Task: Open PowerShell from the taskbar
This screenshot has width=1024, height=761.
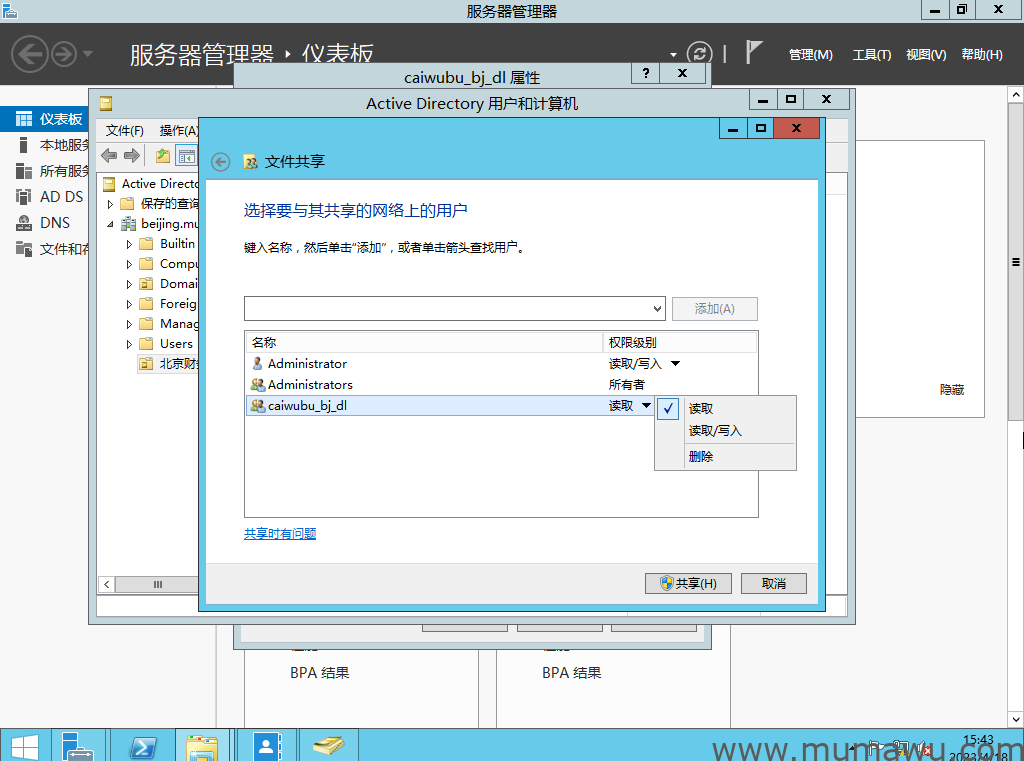Action: tap(143, 746)
